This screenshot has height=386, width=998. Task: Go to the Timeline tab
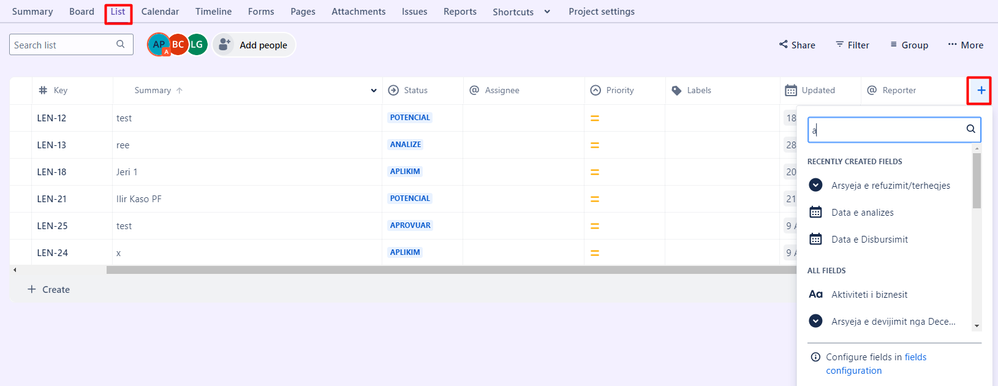click(x=213, y=11)
